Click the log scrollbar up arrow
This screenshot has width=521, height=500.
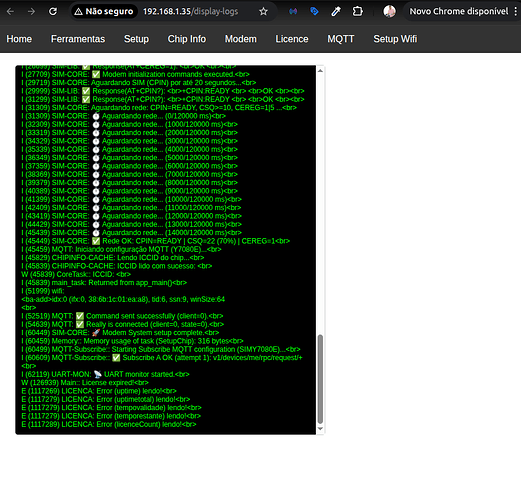[x=320, y=71]
